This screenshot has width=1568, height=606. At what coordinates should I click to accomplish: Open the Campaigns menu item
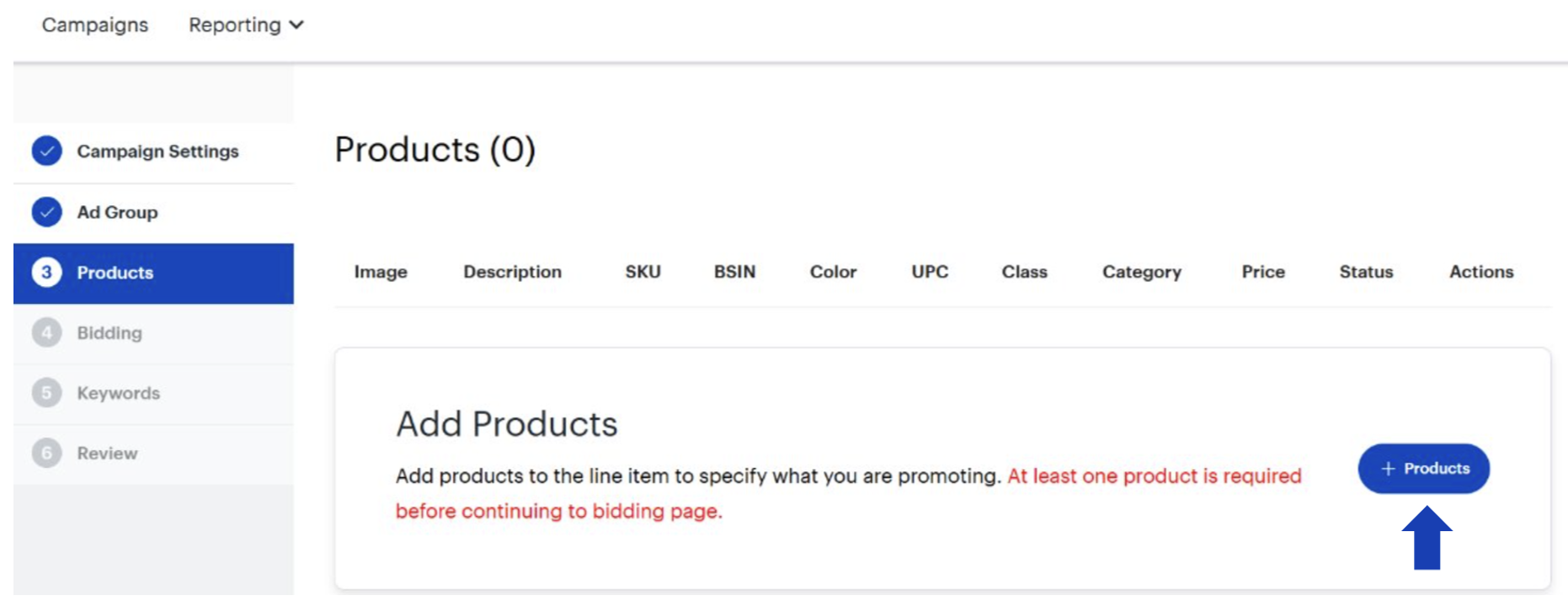[x=95, y=25]
